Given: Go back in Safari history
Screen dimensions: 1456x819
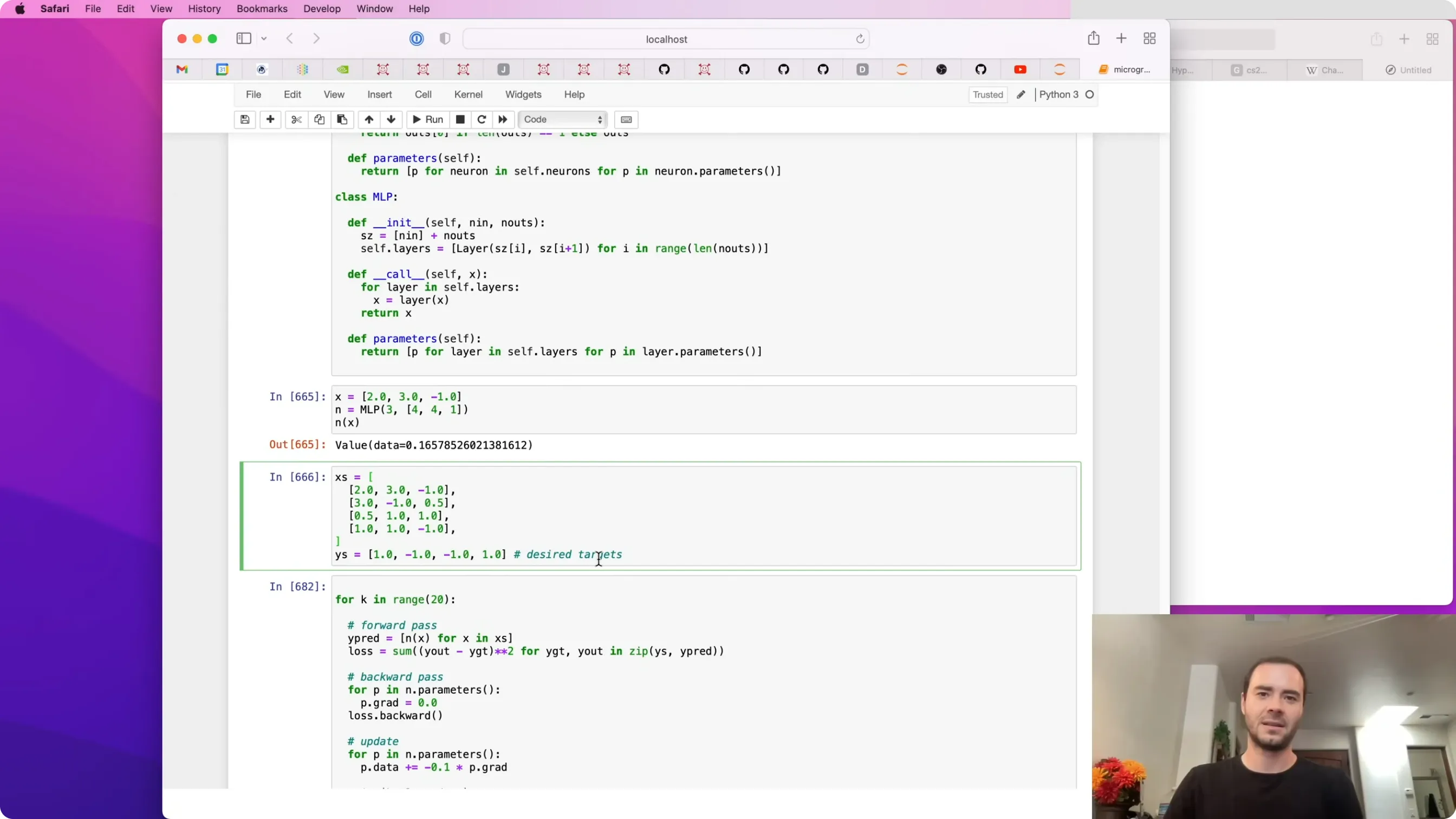Looking at the screenshot, I should [289, 38].
